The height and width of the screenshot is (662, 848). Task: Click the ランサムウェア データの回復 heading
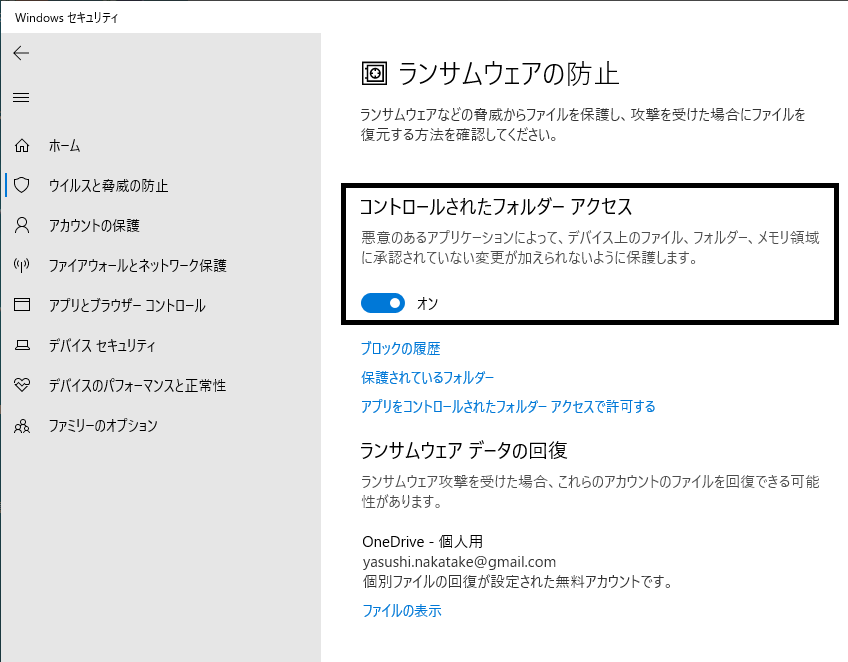coord(464,450)
